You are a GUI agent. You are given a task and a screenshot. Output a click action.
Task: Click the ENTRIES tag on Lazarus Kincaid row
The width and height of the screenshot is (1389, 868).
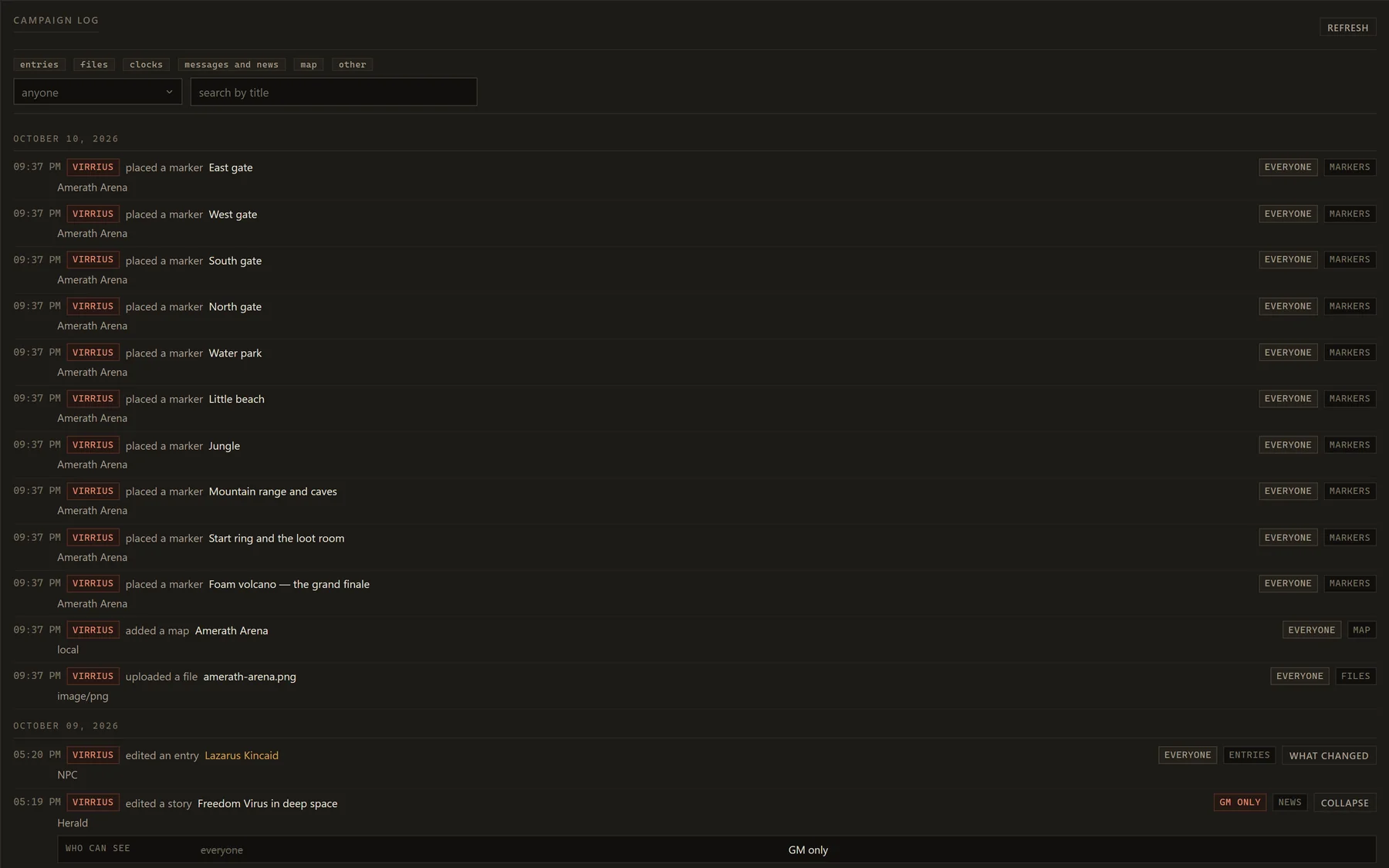[x=1249, y=755]
